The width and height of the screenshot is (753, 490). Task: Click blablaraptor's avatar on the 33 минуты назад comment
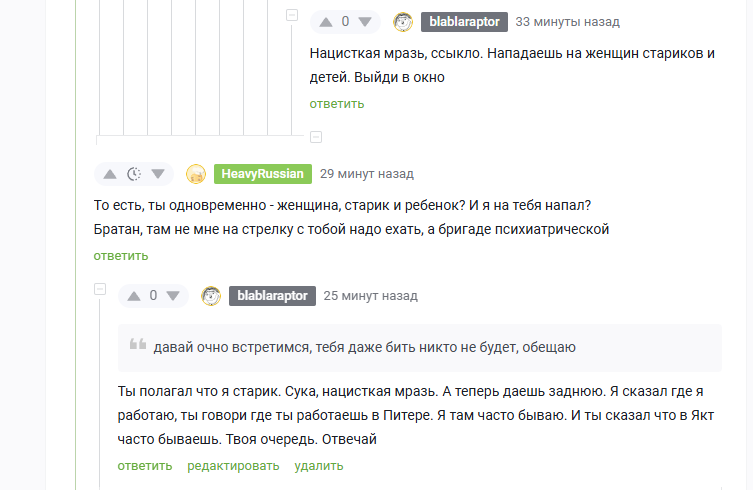click(403, 21)
